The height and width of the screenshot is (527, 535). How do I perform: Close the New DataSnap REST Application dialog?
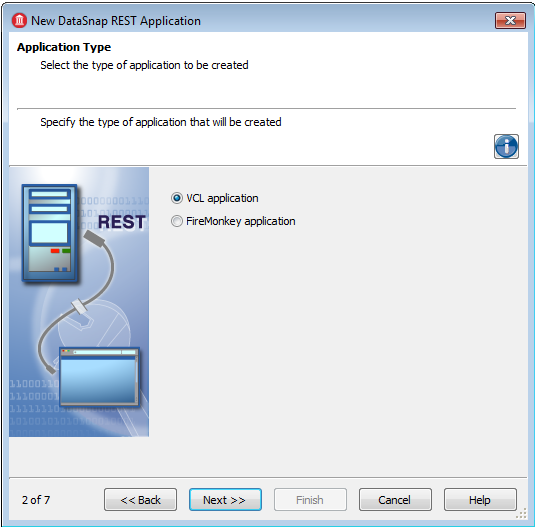(510, 20)
